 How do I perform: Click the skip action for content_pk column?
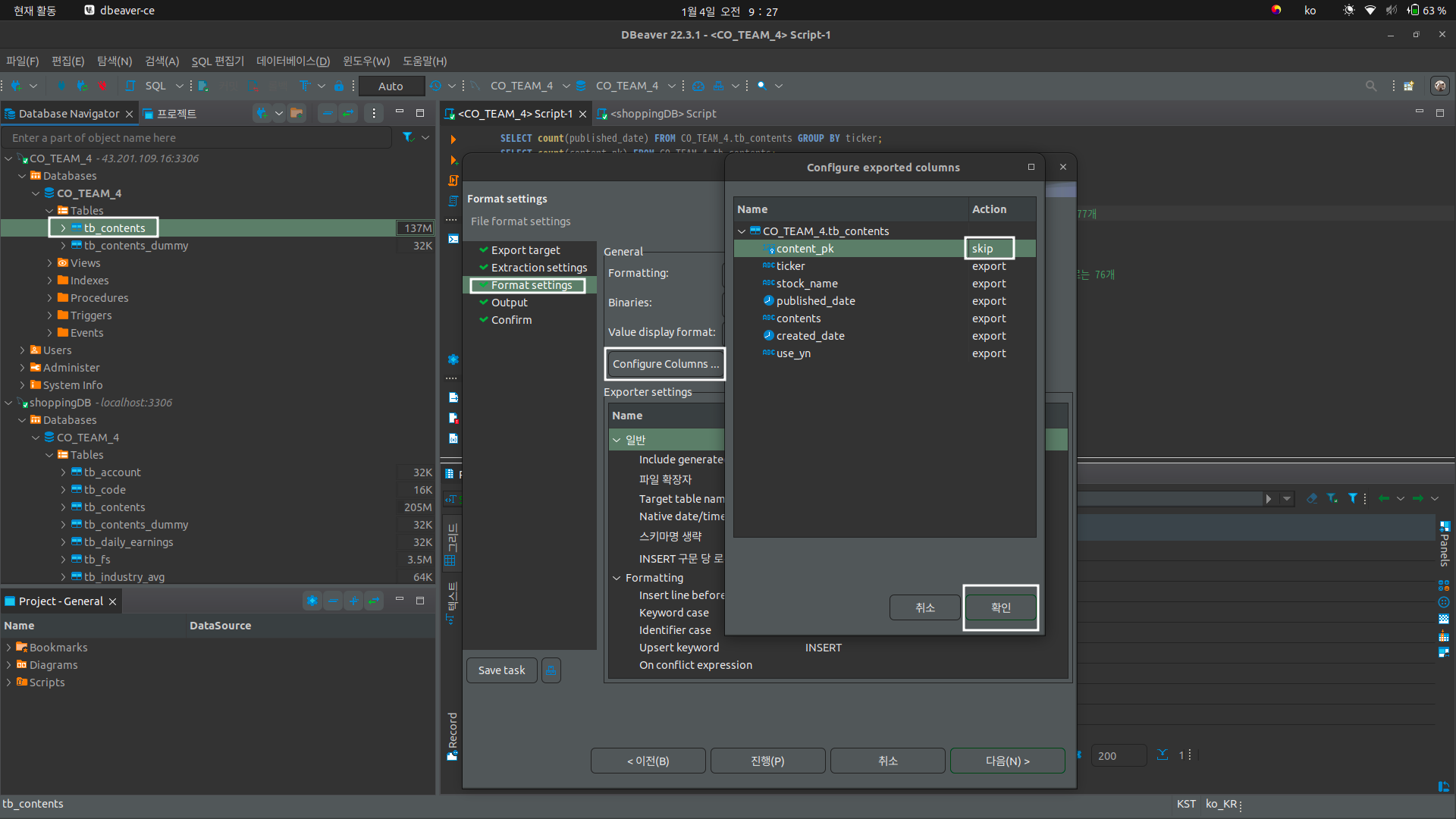(x=983, y=249)
